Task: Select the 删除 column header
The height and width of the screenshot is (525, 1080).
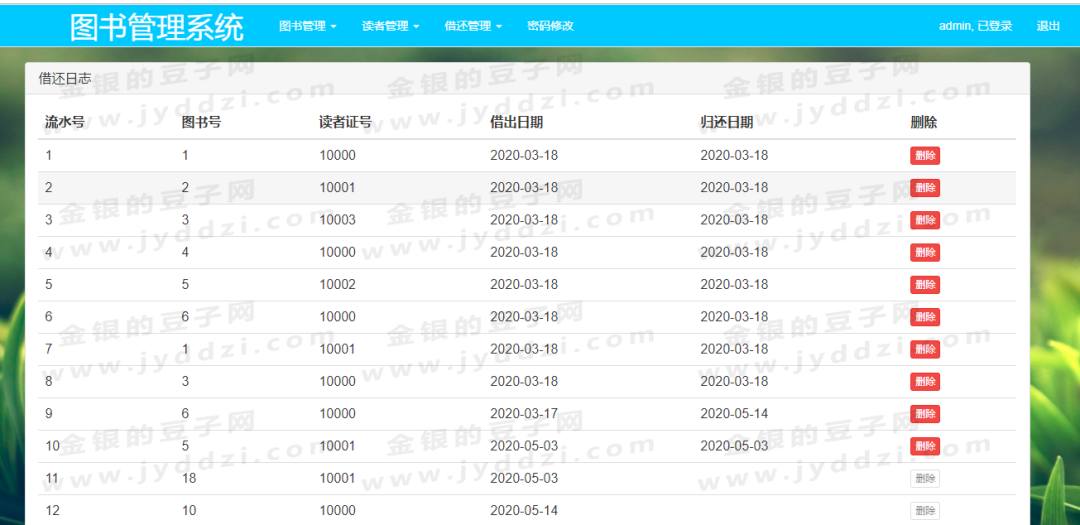Action: pos(924,123)
